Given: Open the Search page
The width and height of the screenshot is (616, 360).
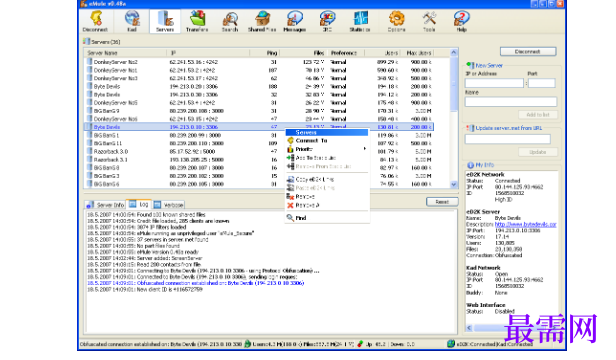Looking at the screenshot, I should [x=230, y=21].
